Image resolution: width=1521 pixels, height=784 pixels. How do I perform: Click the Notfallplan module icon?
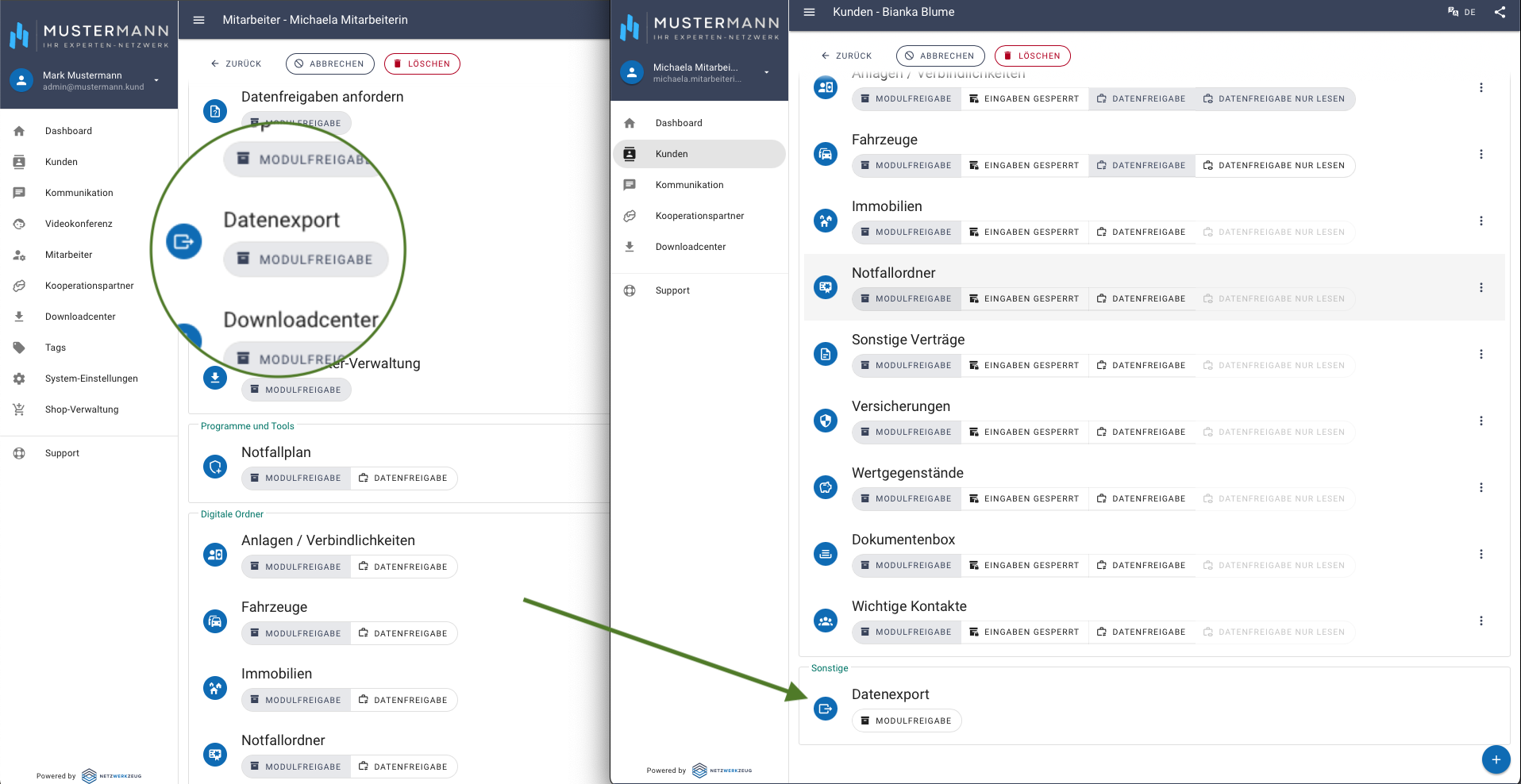[215, 467]
